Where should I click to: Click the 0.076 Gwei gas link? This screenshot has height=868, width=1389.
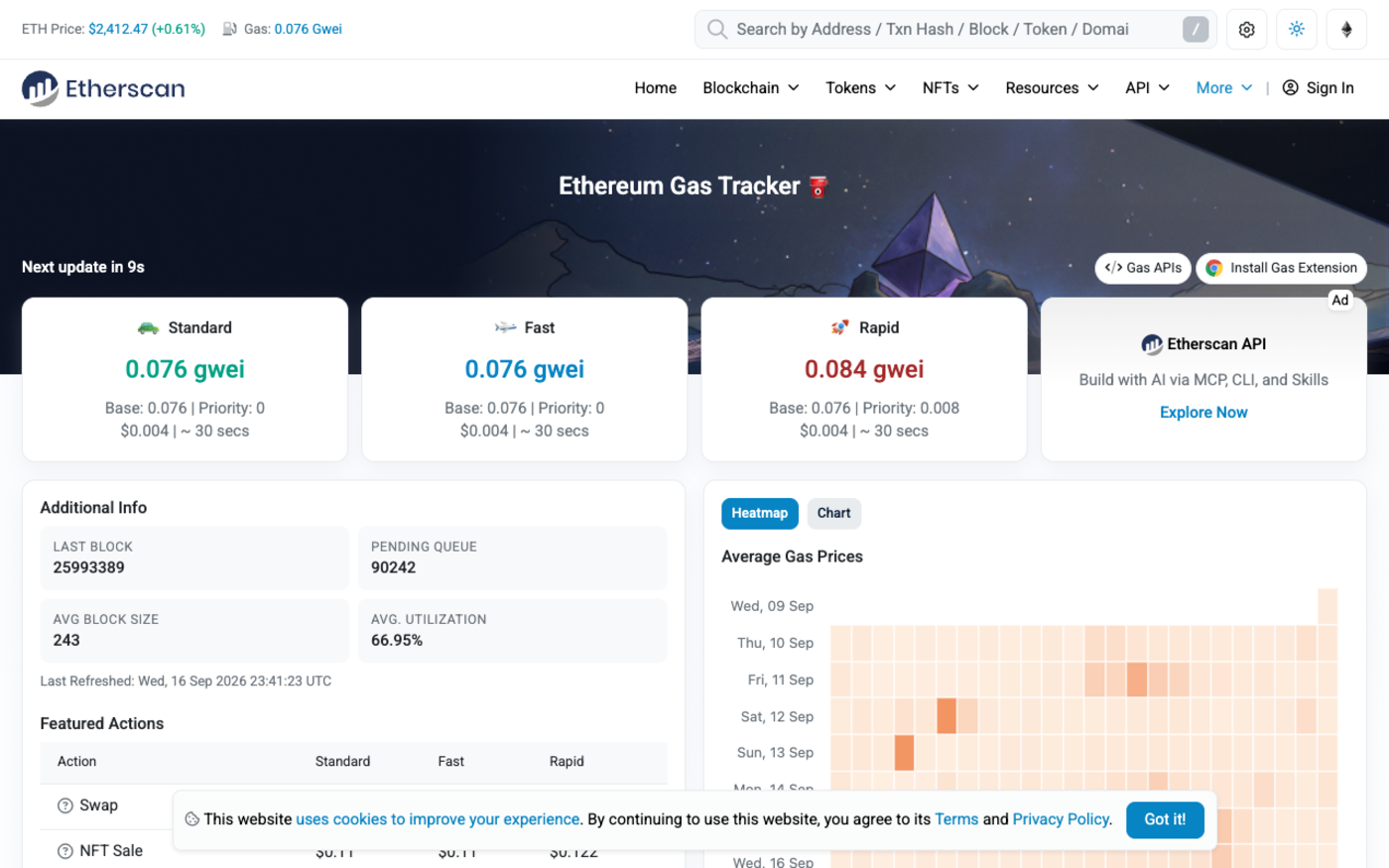pyautogui.click(x=309, y=29)
